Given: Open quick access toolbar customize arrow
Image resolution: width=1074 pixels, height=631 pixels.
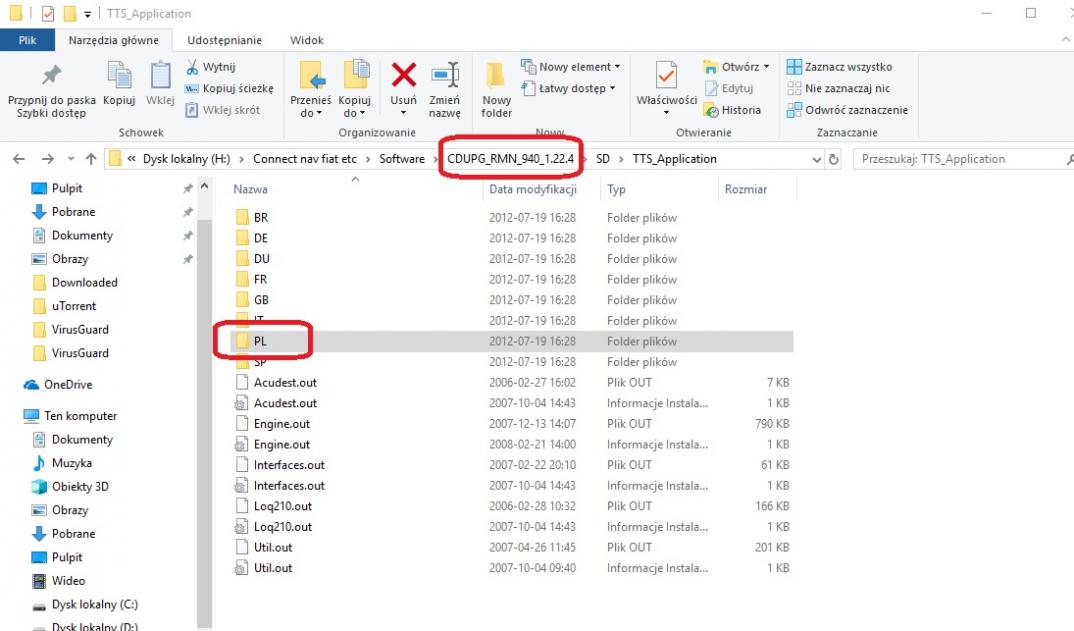Looking at the screenshot, I should [87, 14].
